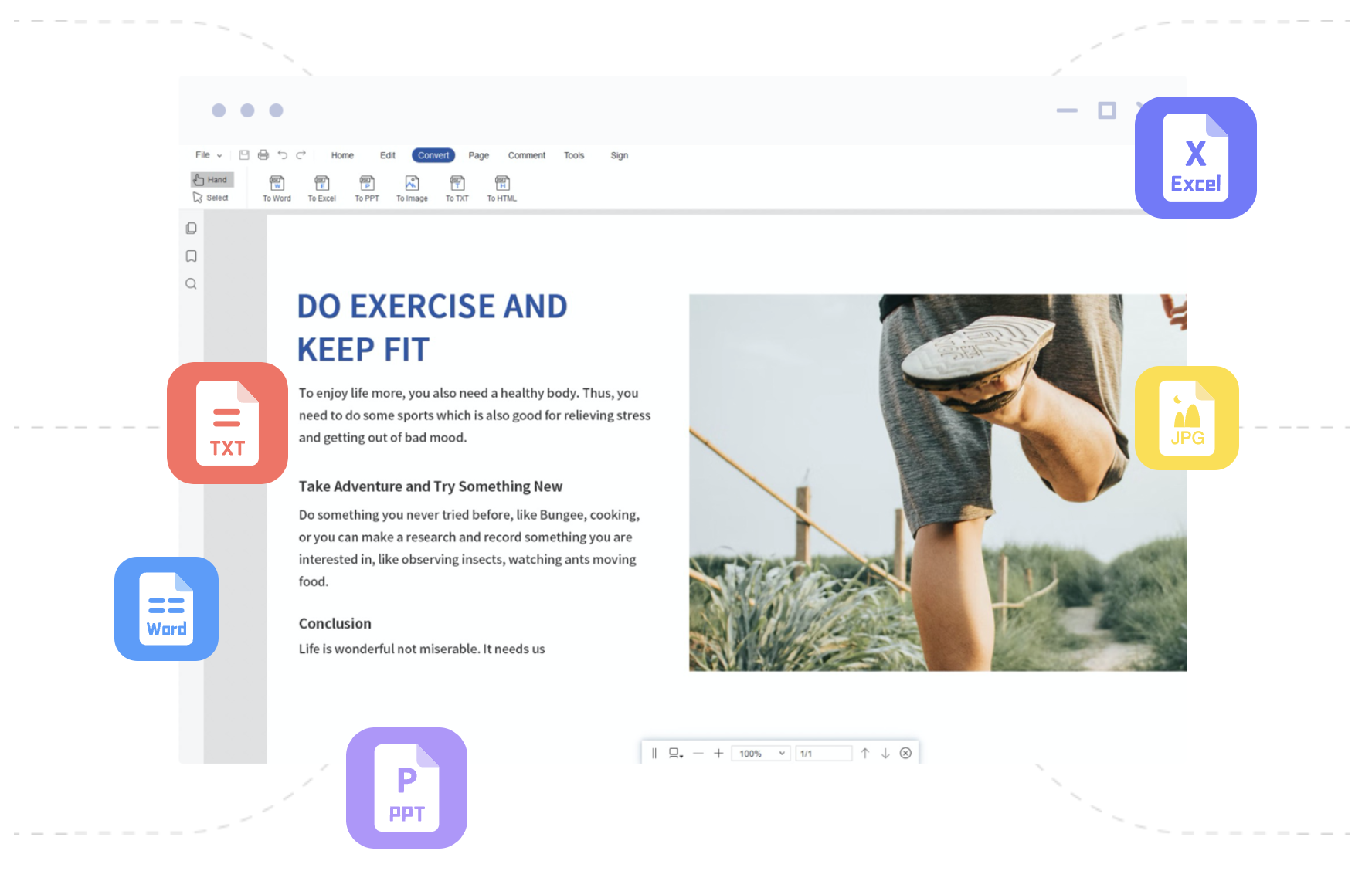Click the To Excel conversion icon
1372x871 pixels.
[x=322, y=188]
